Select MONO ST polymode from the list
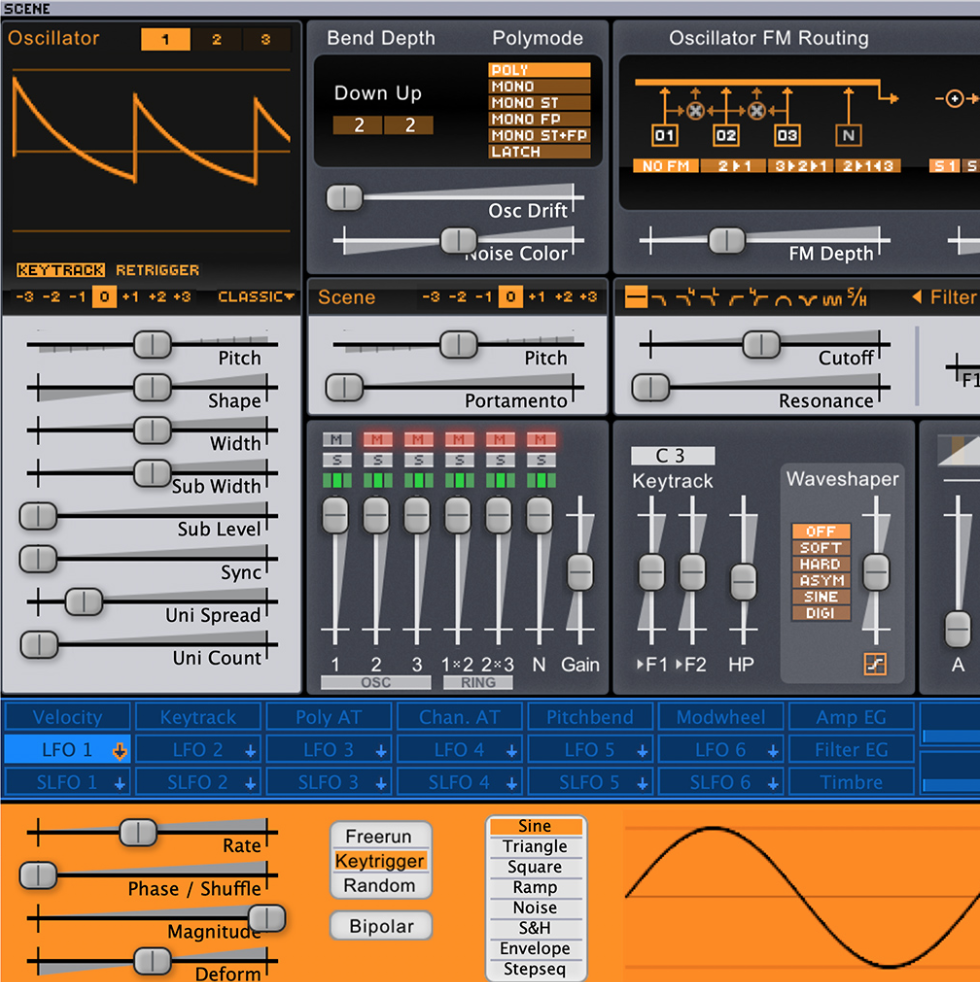The width and height of the screenshot is (980, 982). (540, 103)
